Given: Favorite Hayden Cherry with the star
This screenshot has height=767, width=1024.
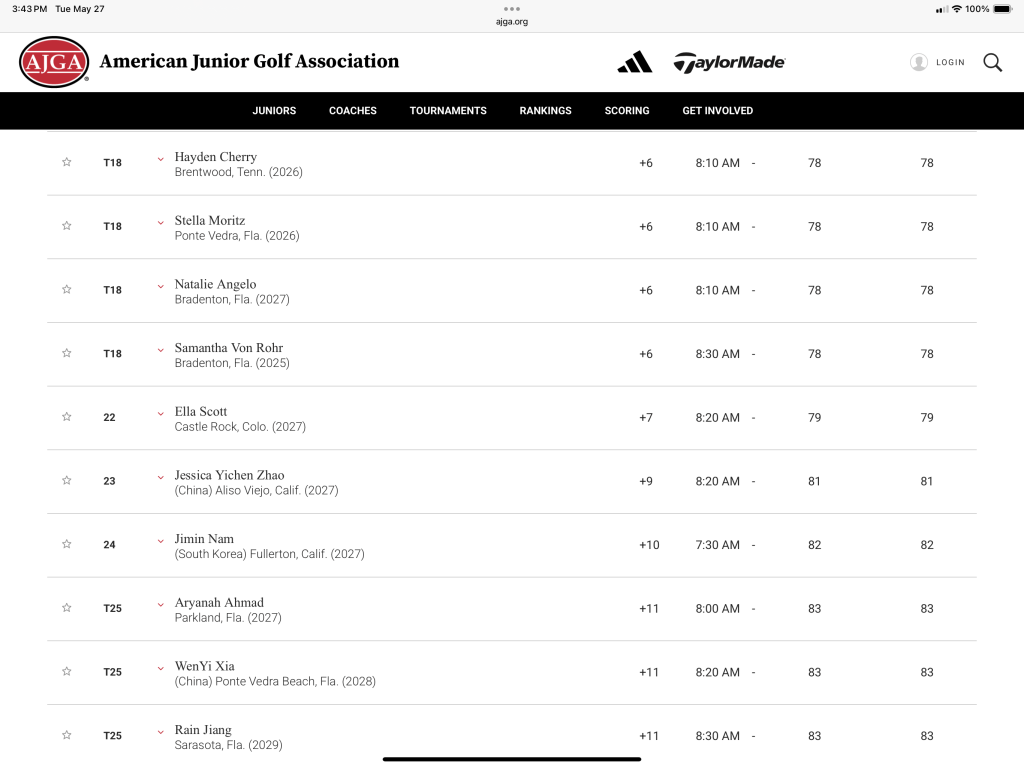Looking at the screenshot, I should (67, 162).
